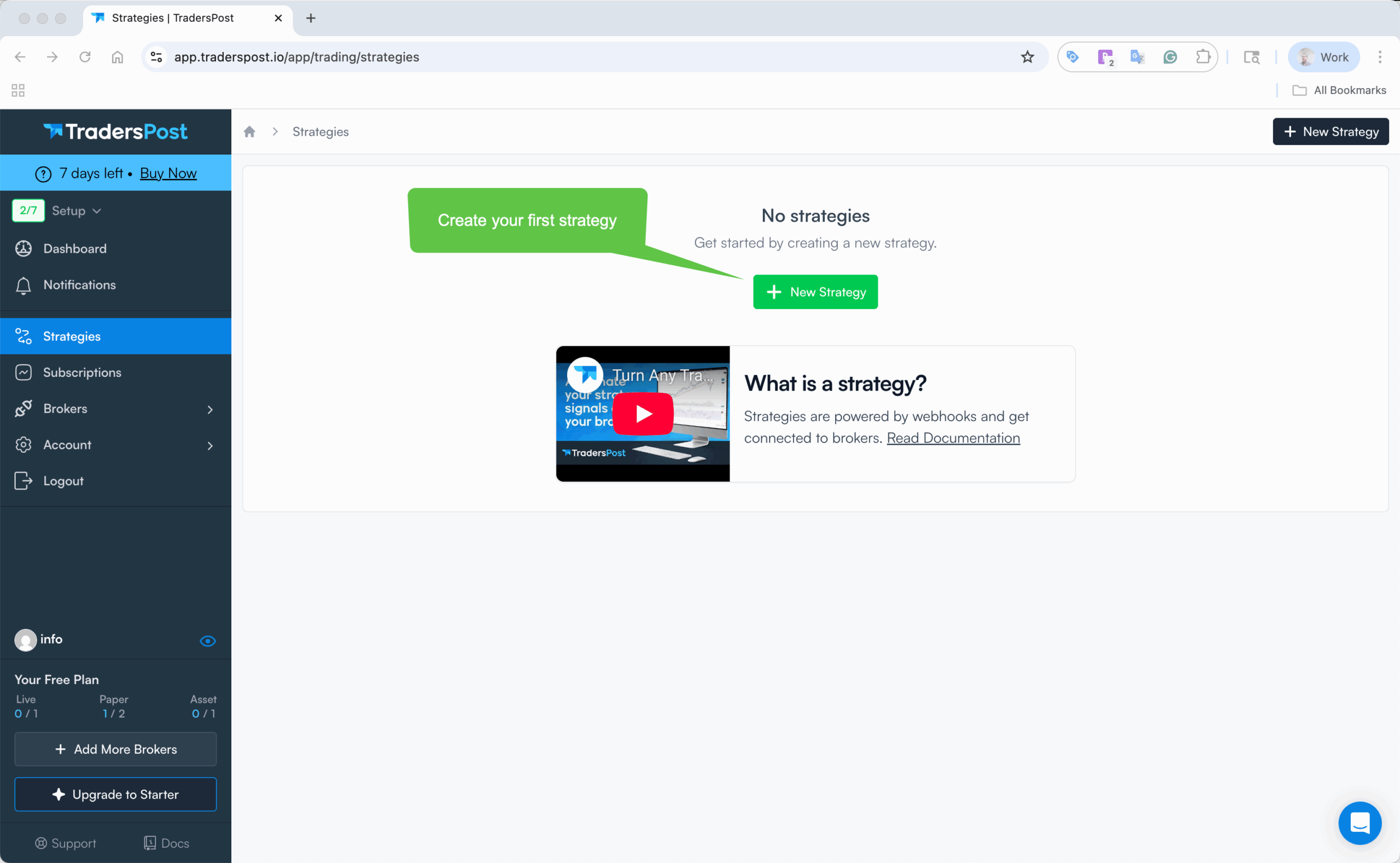Open Subscriptions in the sidebar
Viewport: 1400px width, 863px height.
[82, 373]
